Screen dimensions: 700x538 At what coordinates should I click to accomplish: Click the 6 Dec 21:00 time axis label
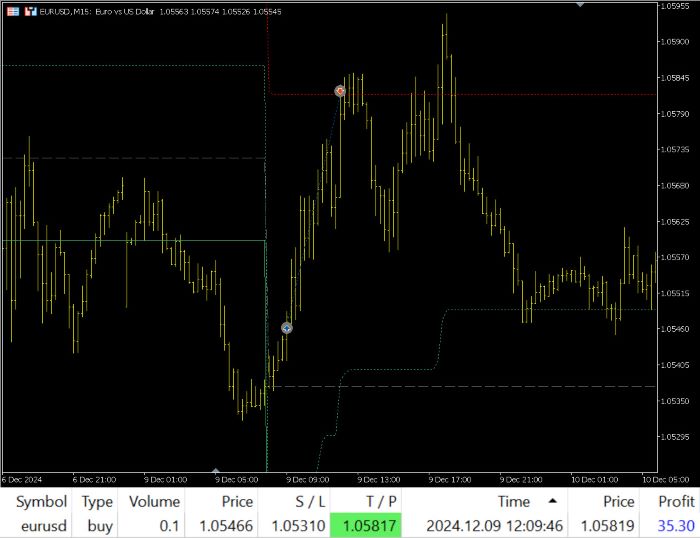(x=94, y=480)
